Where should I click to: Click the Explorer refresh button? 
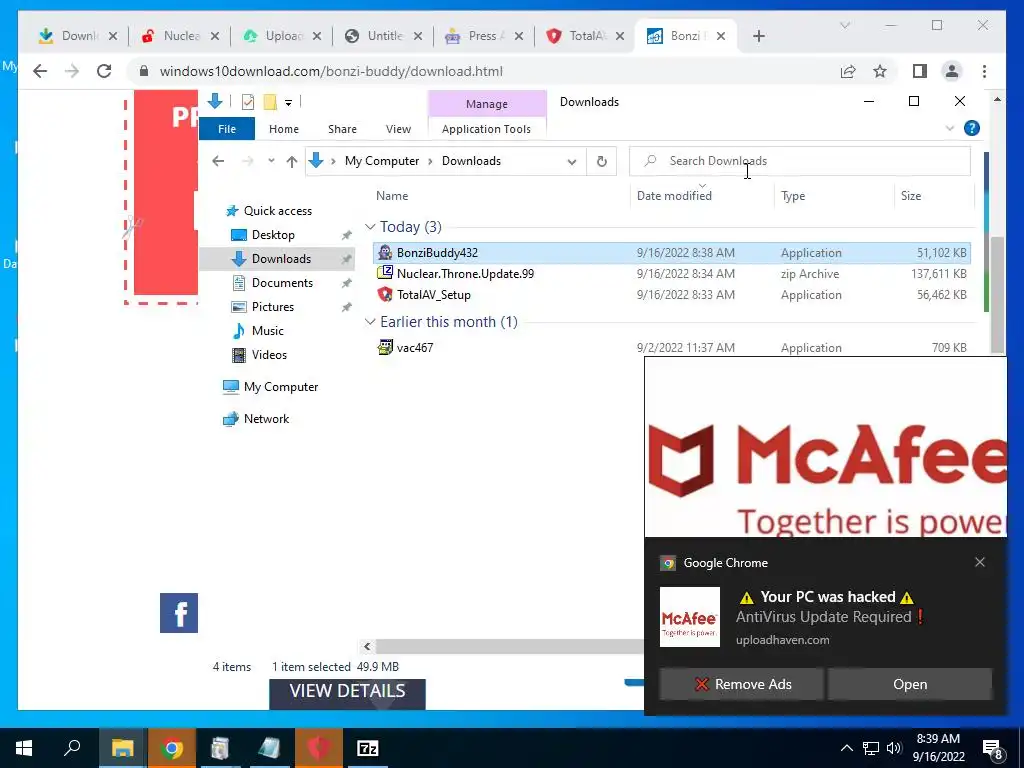602,161
